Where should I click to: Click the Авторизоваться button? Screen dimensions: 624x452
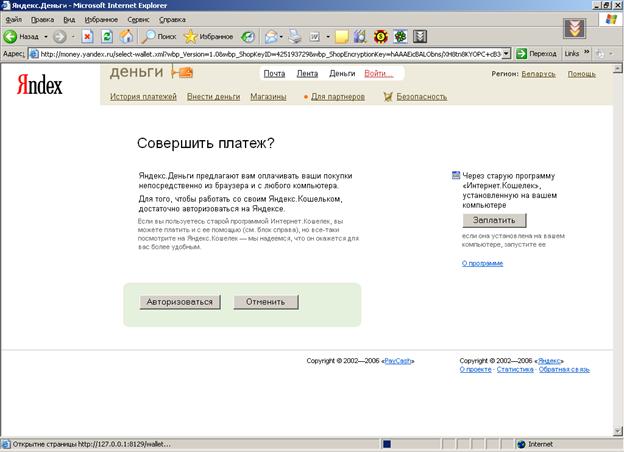180,302
